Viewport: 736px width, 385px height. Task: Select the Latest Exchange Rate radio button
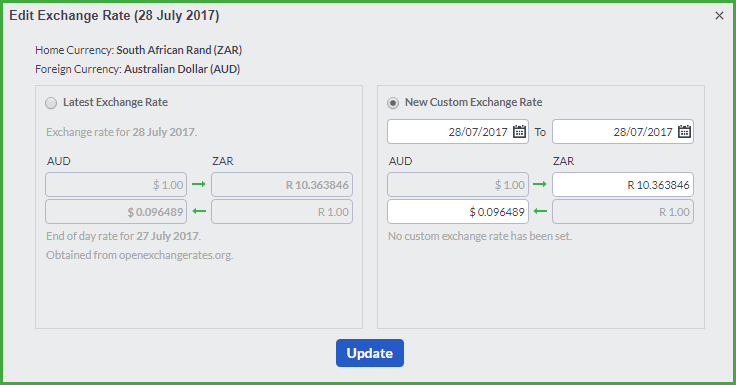click(51, 103)
